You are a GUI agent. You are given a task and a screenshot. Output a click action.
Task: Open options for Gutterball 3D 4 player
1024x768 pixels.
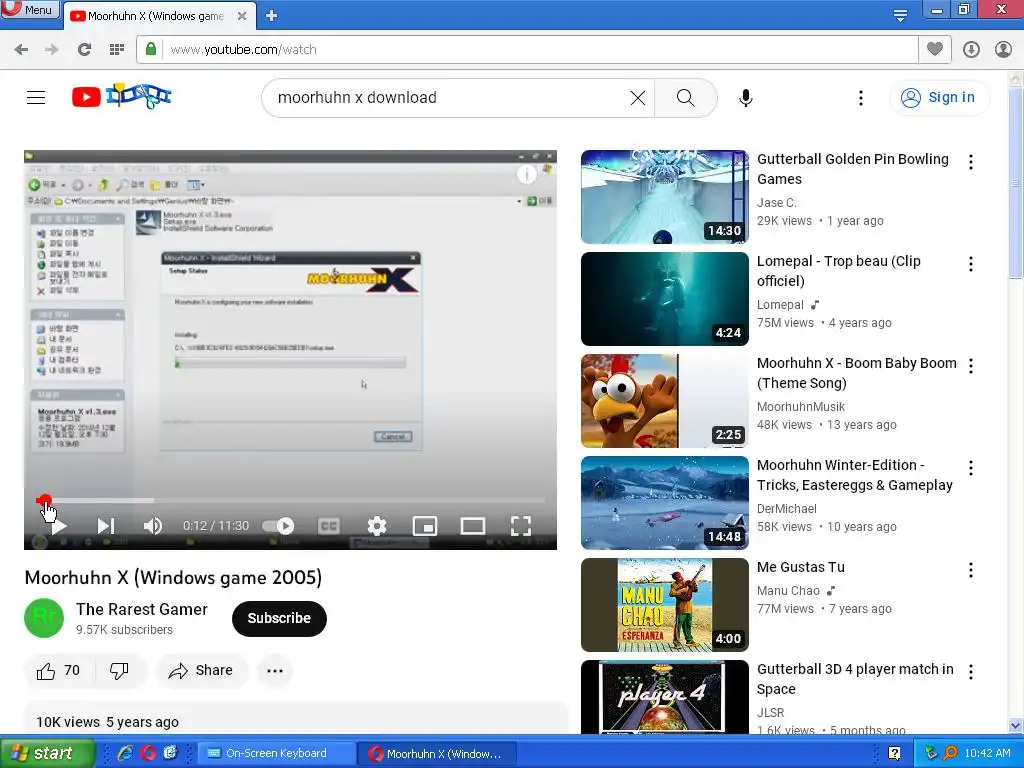[x=971, y=672]
